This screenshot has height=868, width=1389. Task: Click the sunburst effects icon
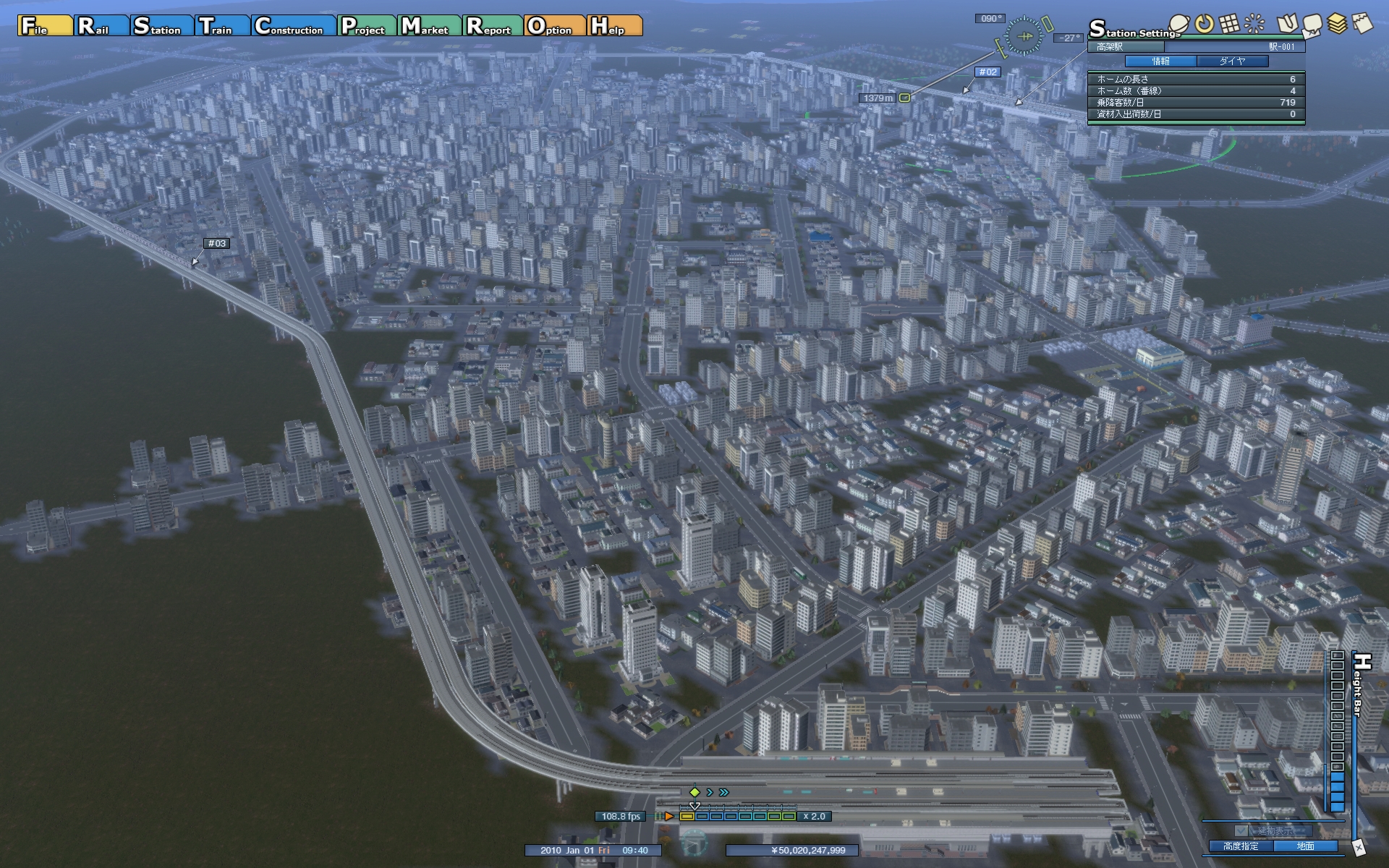pyautogui.click(x=1254, y=24)
